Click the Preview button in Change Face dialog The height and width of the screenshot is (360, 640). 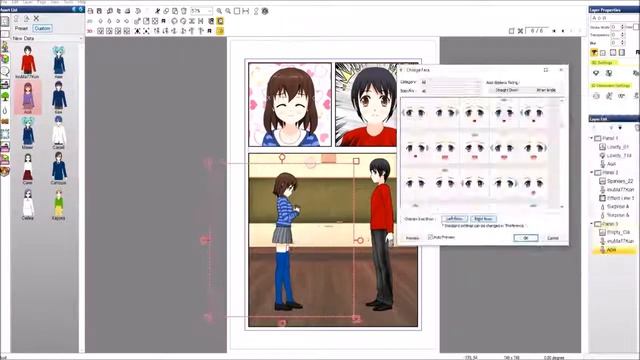click(412, 238)
